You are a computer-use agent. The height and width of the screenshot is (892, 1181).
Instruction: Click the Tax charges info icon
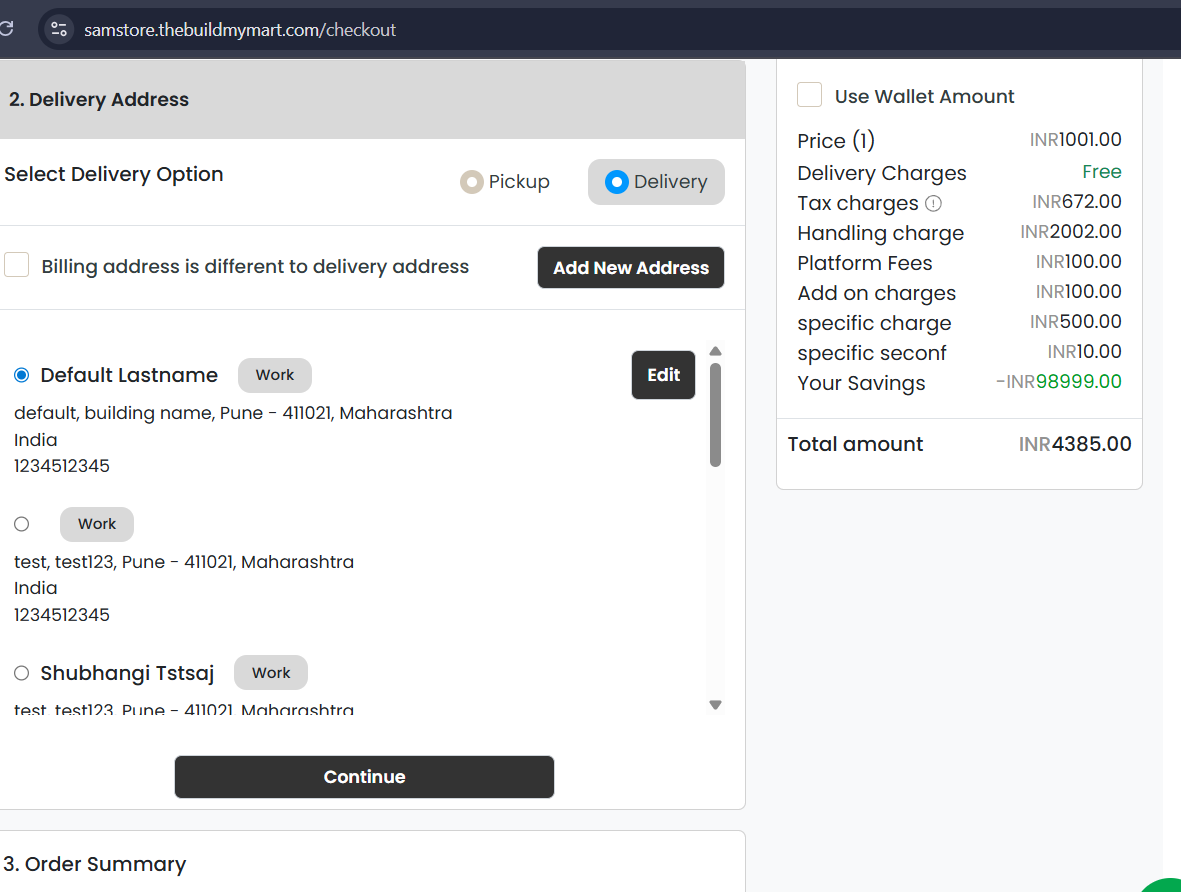933,203
